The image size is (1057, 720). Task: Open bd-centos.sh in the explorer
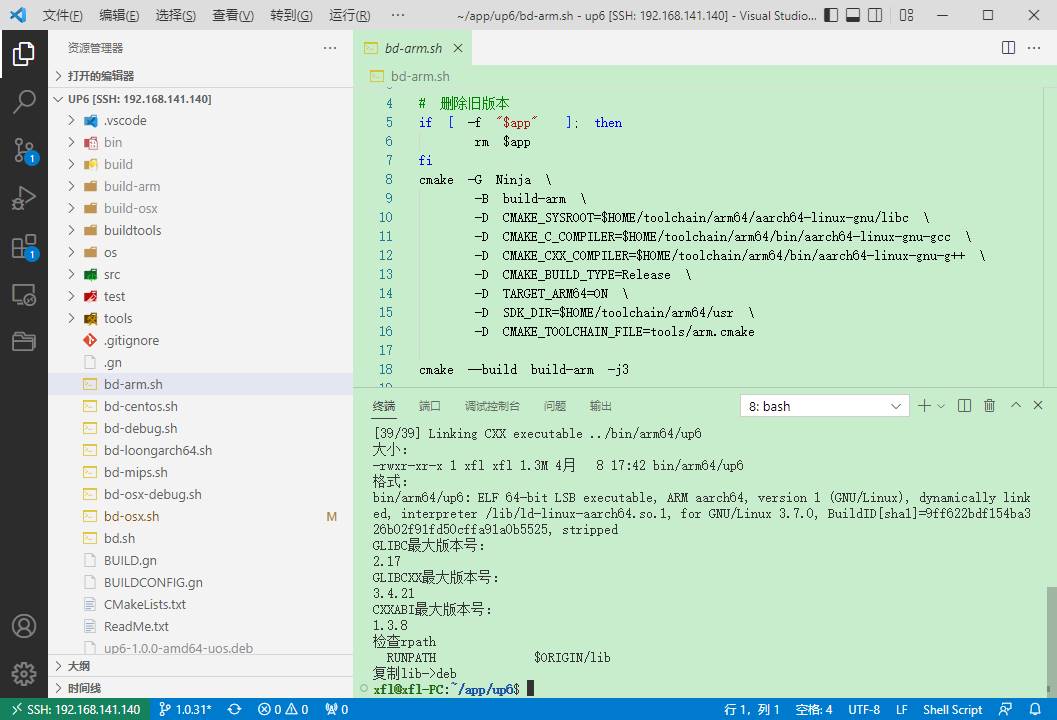tap(140, 406)
